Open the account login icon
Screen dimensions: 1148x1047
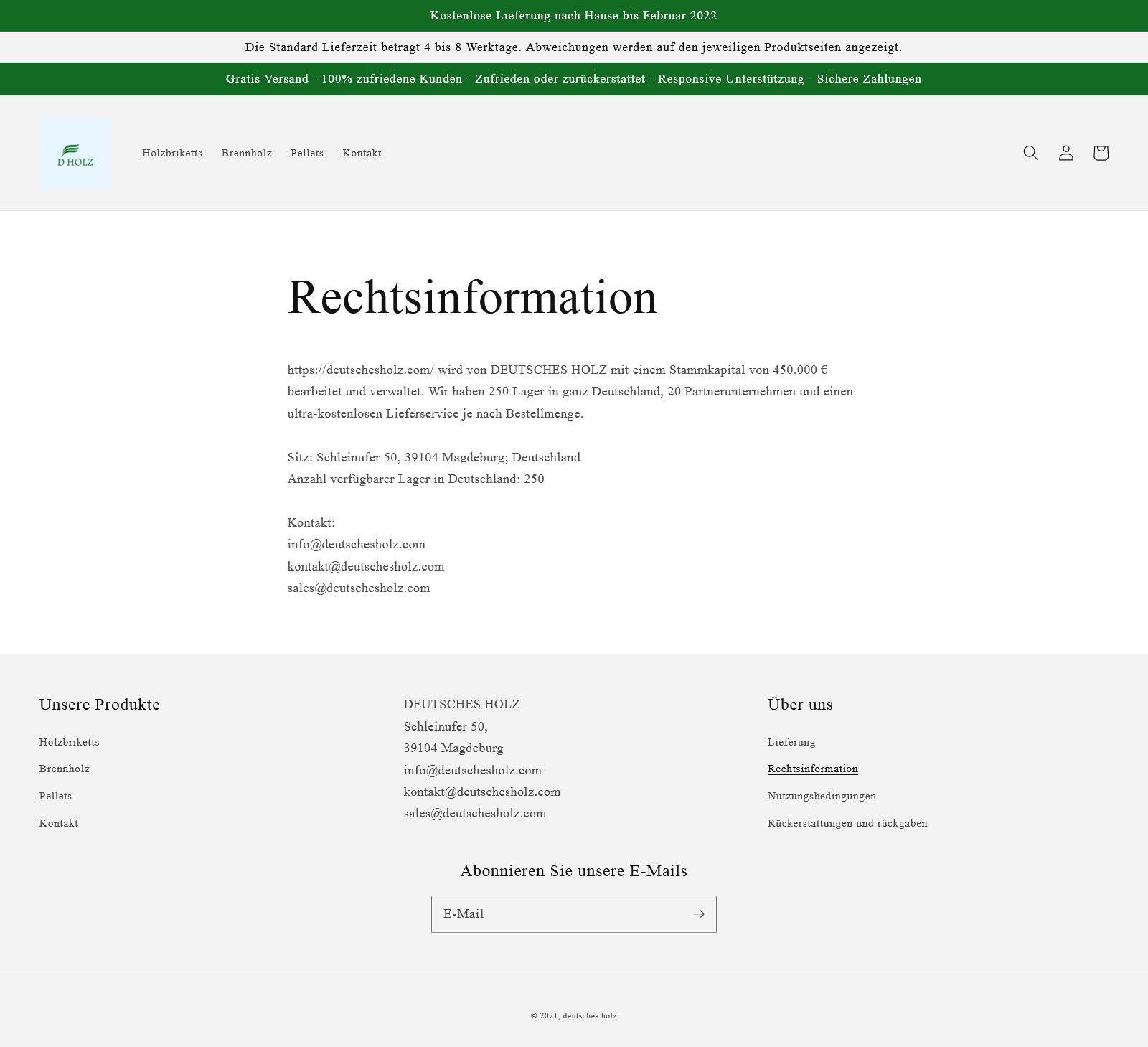[x=1065, y=153]
